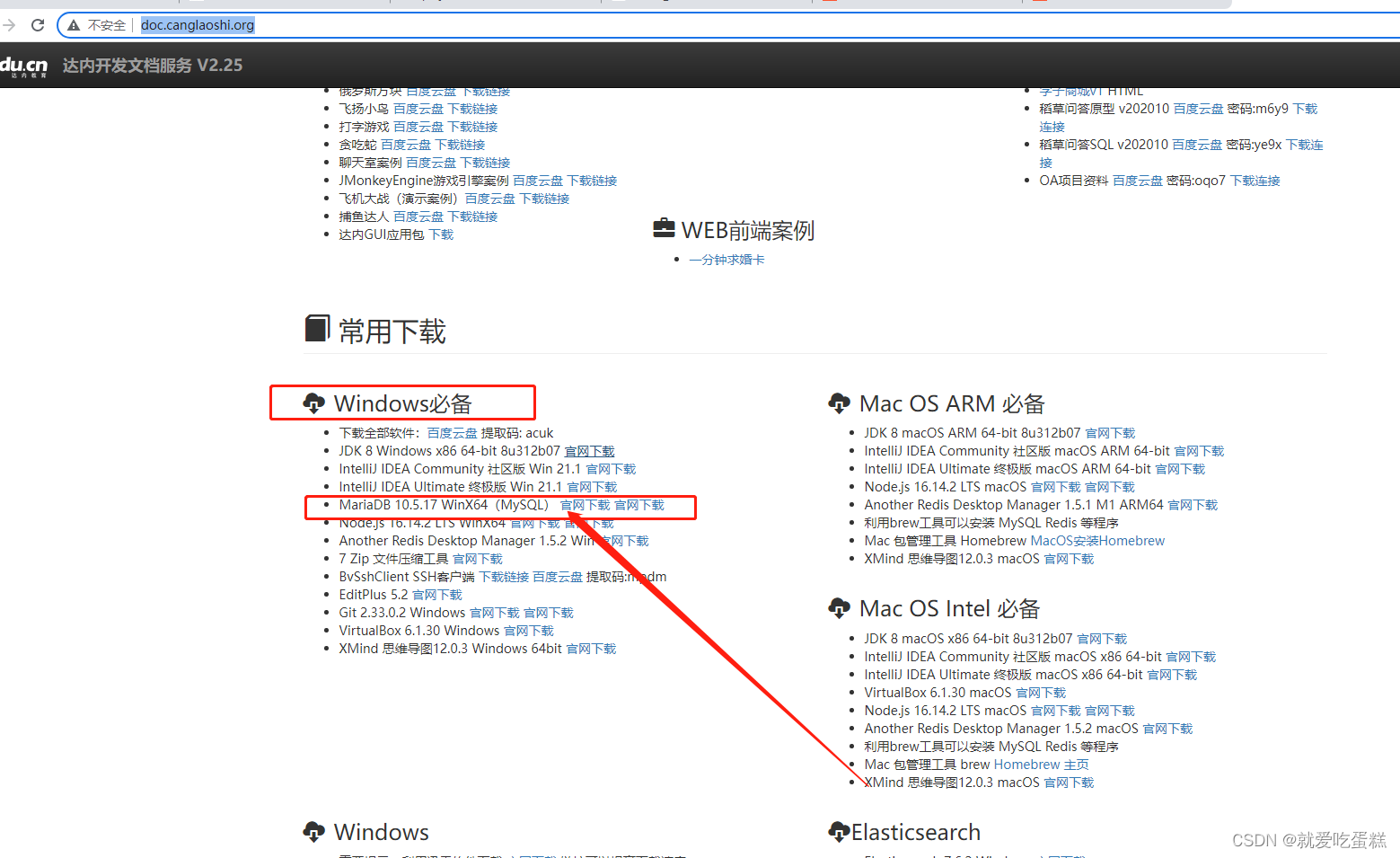The width and height of the screenshot is (1400, 858).
Task: Click 百度云盘 for JMonkeyEngine游戏引擎案例
Action: [538, 181]
